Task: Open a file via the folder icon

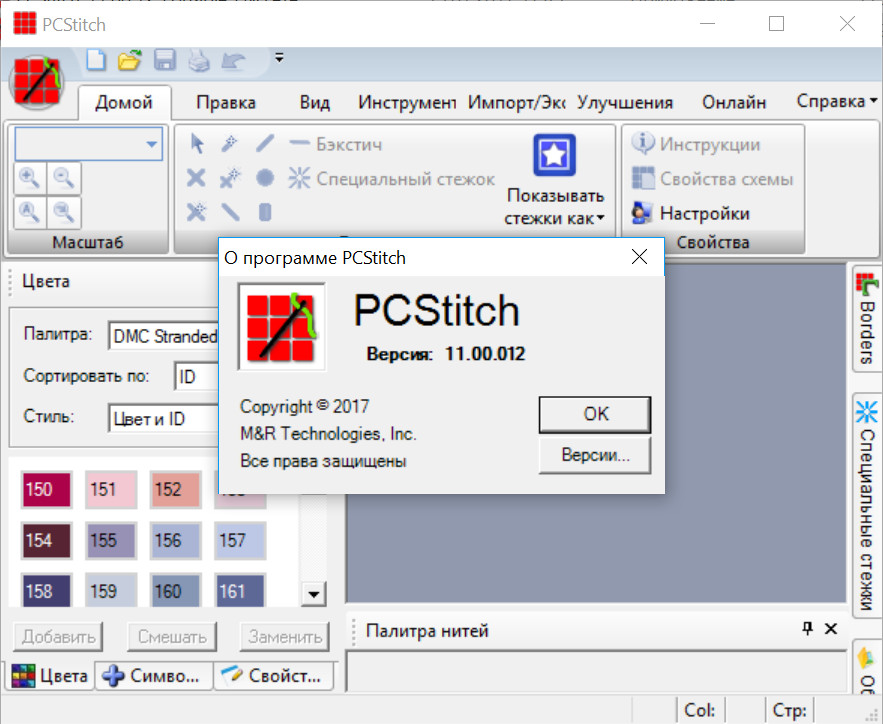Action: [130, 60]
